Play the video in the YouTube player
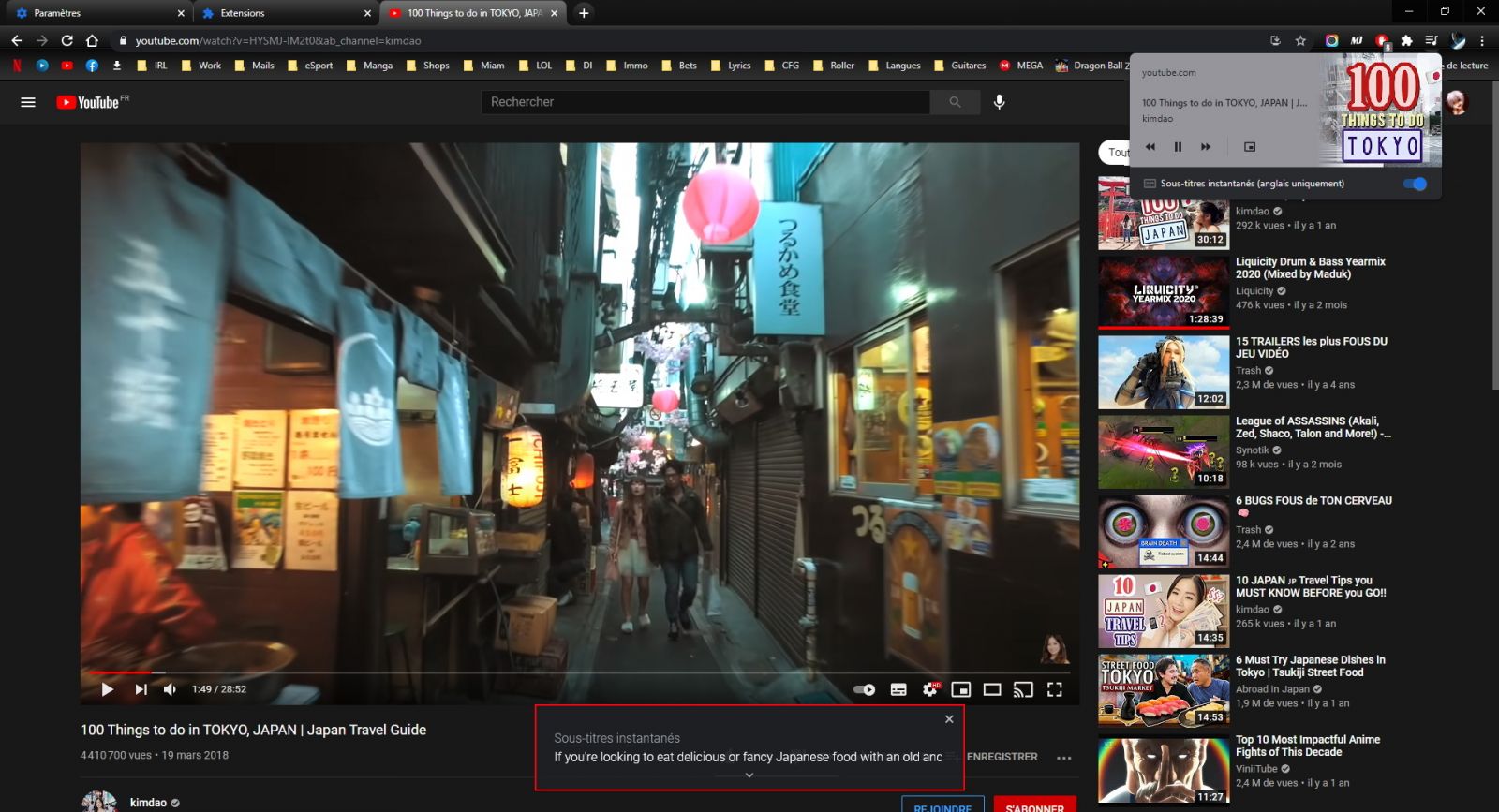The height and width of the screenshot is (812, 1499). 107,689
